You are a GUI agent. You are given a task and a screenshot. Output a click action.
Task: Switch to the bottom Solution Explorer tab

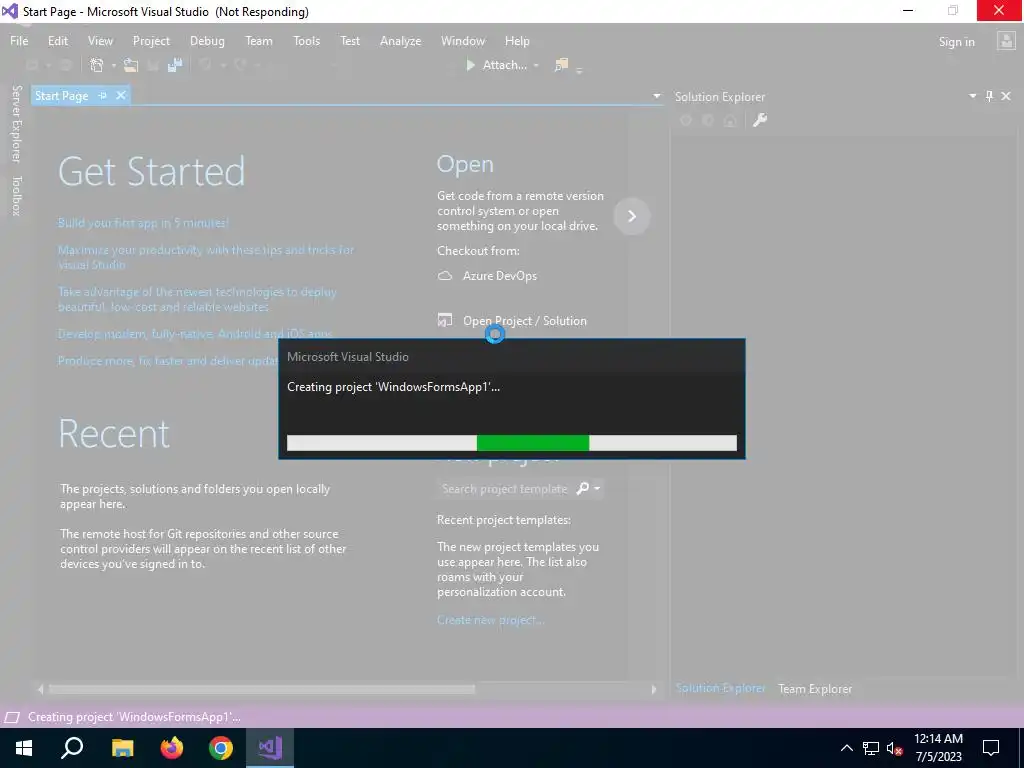pyautogui.click(x=720, y=688)
